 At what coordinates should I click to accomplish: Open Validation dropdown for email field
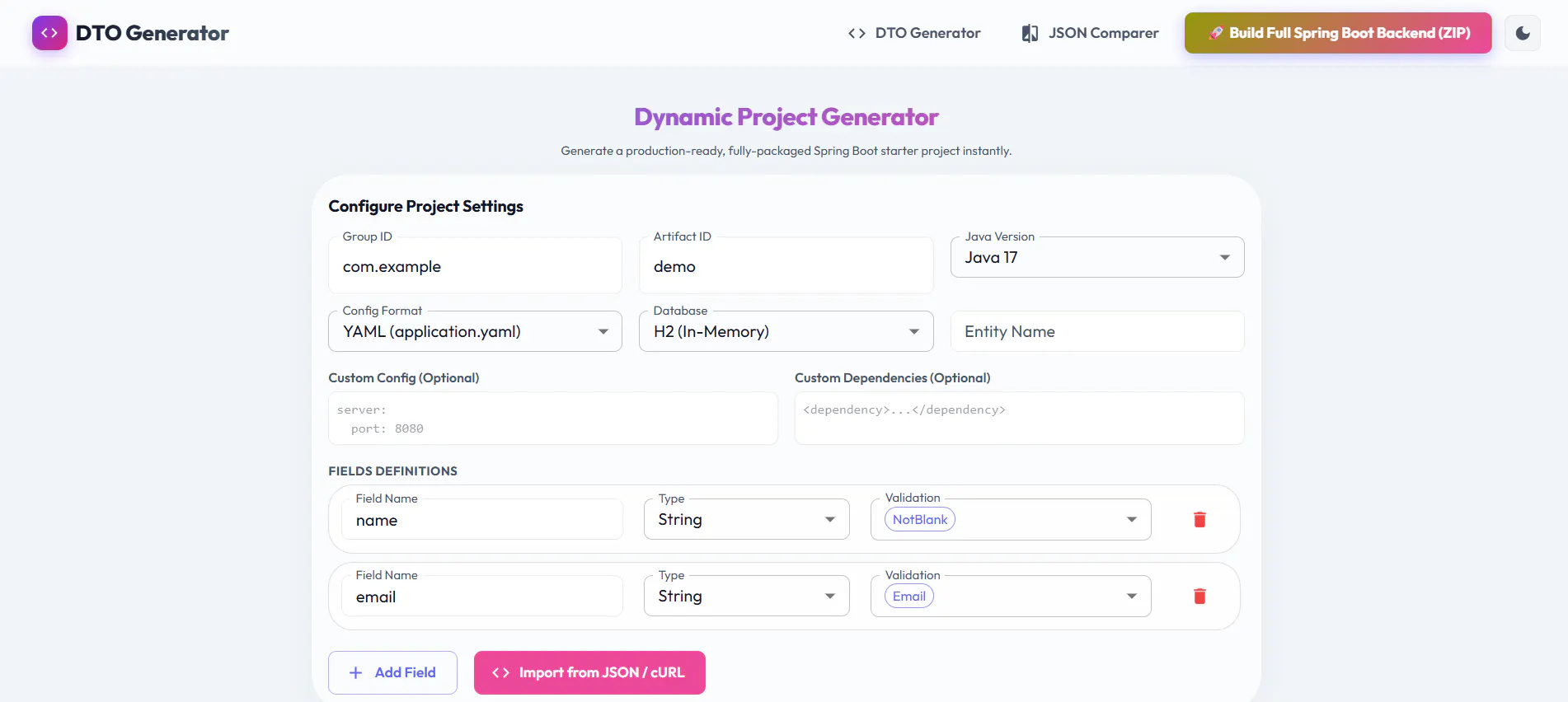[x=1011, y=597]
